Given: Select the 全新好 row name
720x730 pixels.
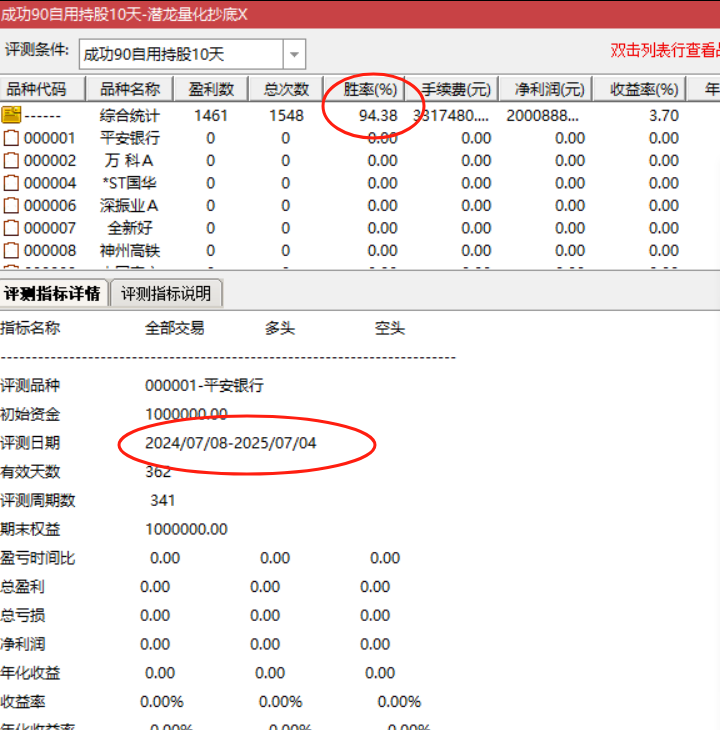Looking at the screenshot, I should [130, 228].
